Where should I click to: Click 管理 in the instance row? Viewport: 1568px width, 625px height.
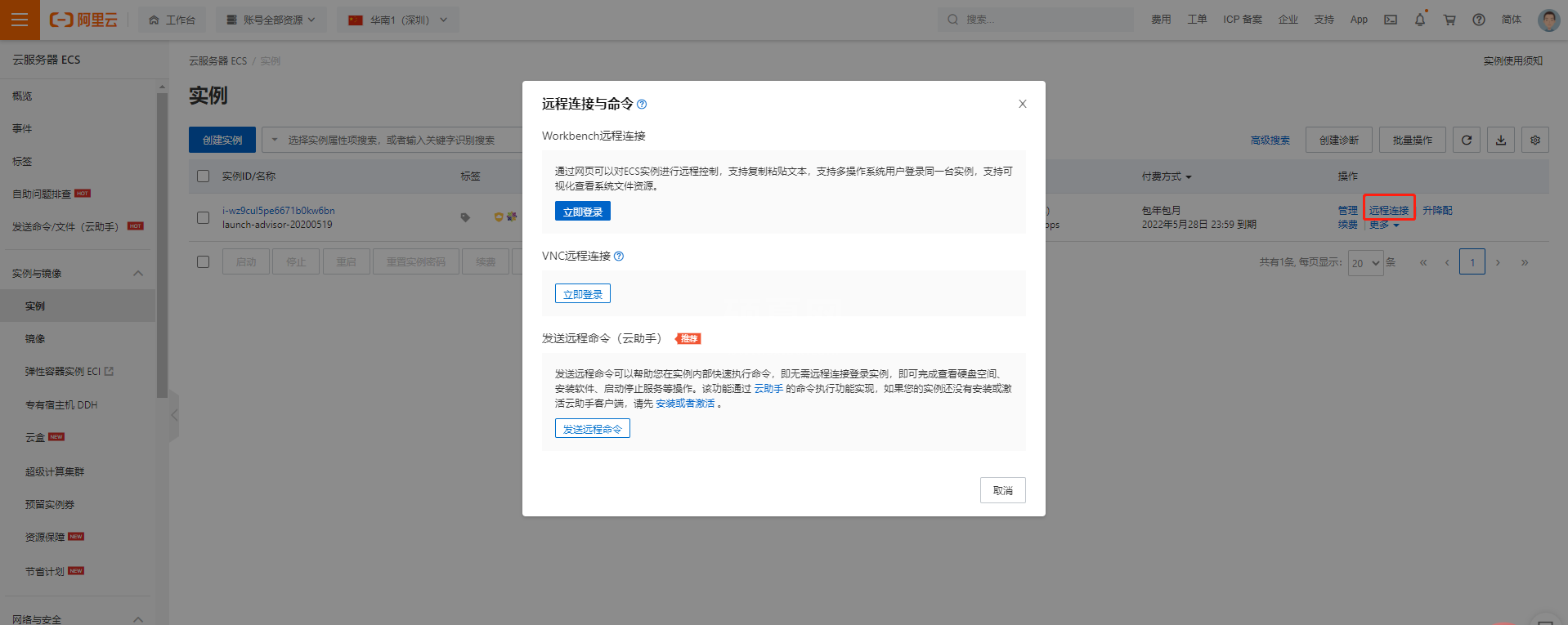[x=1348, y=210]
